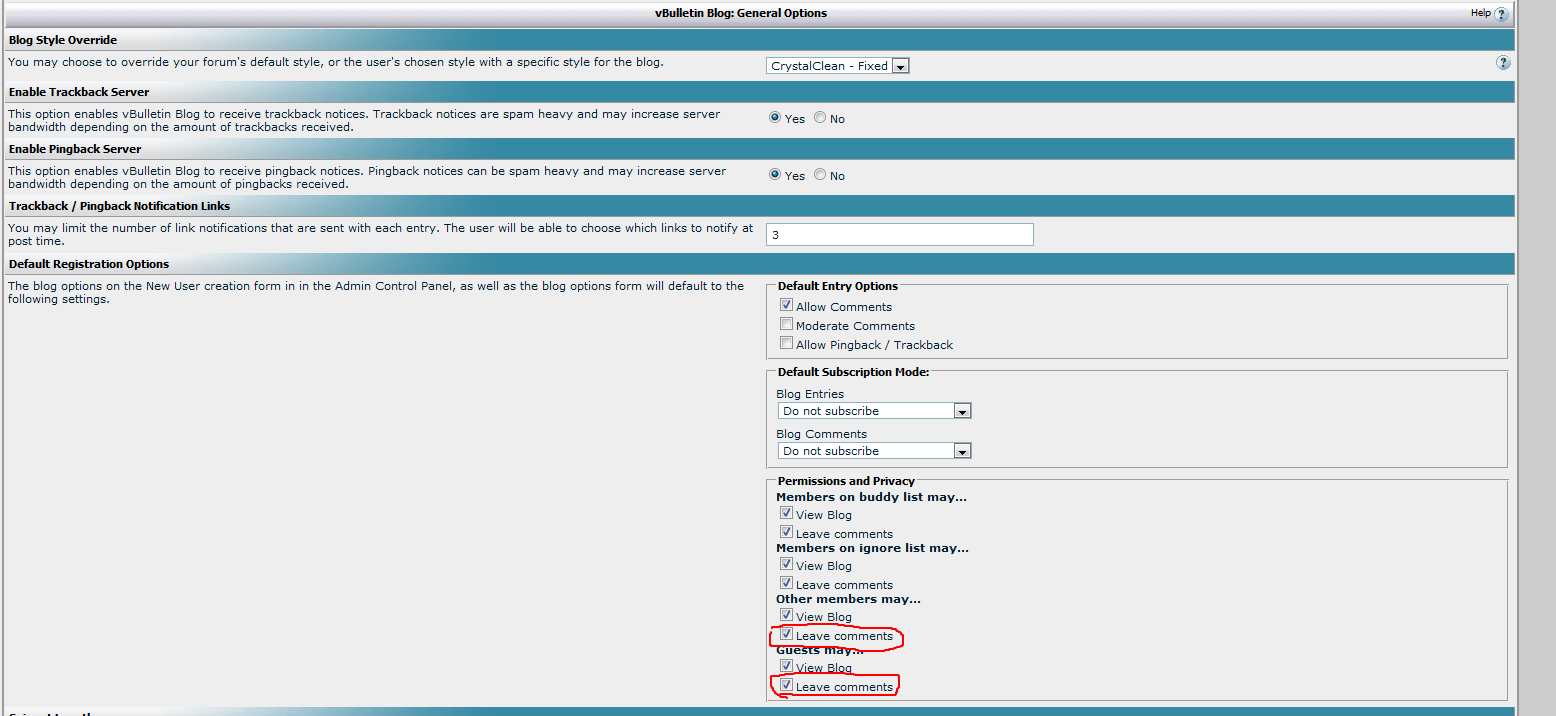Image resolution: width=1556 pixels, height=716 pixels.
Task: Click the 'Members on ignore list may...' heading
Action: click(x=872, y=548)
